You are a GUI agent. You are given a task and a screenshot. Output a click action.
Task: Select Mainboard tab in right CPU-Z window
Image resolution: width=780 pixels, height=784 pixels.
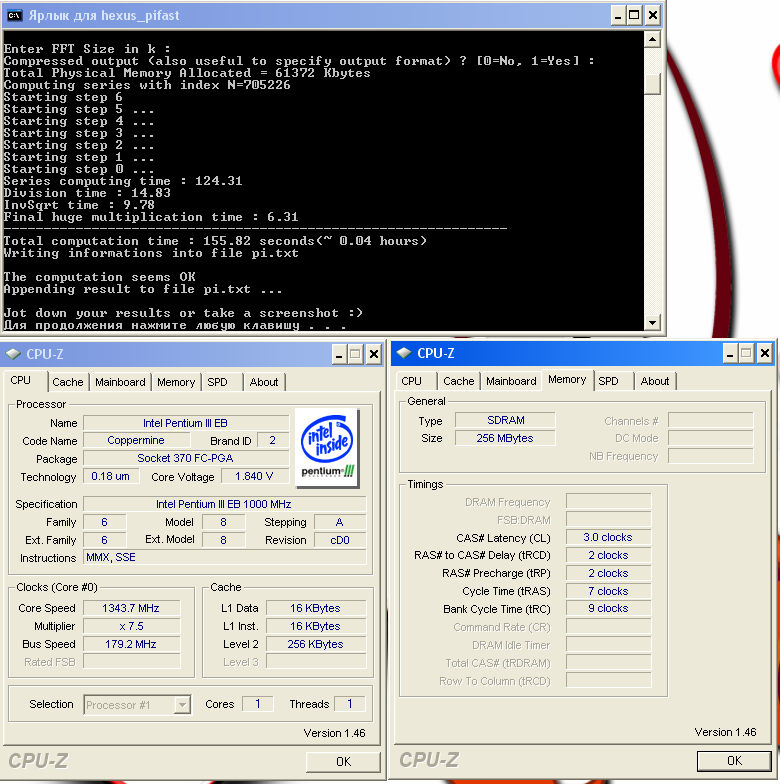(511, 381)
